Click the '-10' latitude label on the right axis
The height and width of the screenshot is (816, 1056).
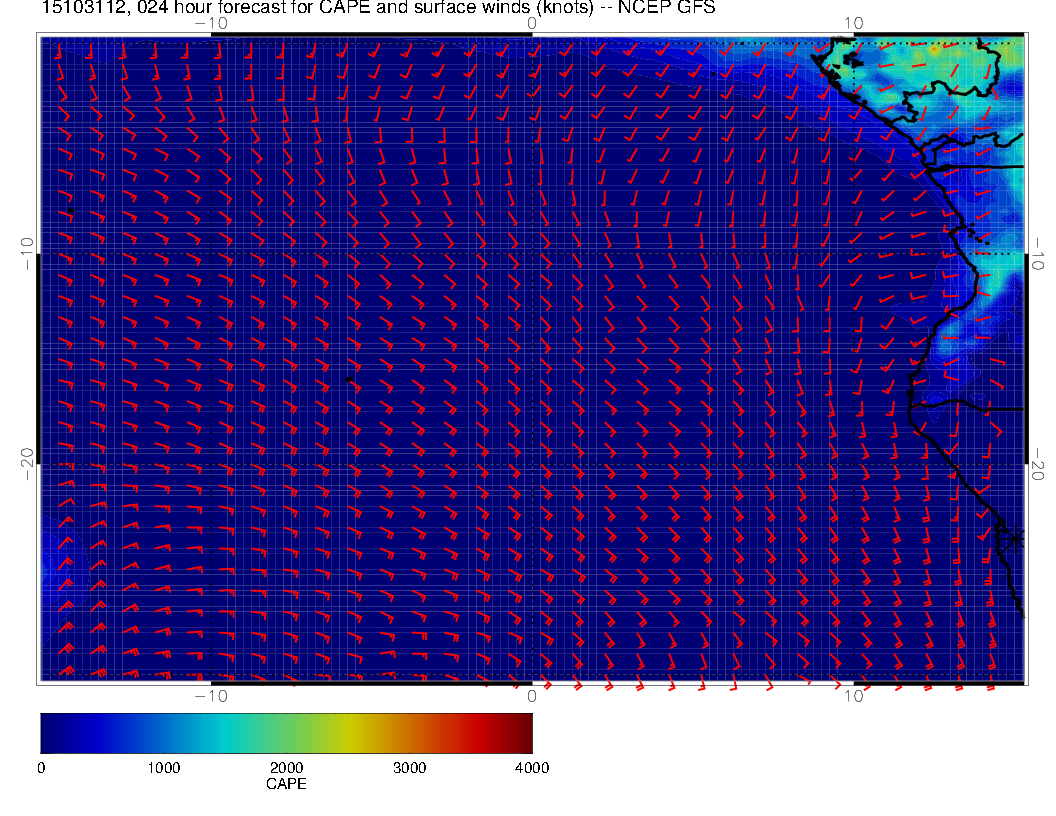point(1038,254)
